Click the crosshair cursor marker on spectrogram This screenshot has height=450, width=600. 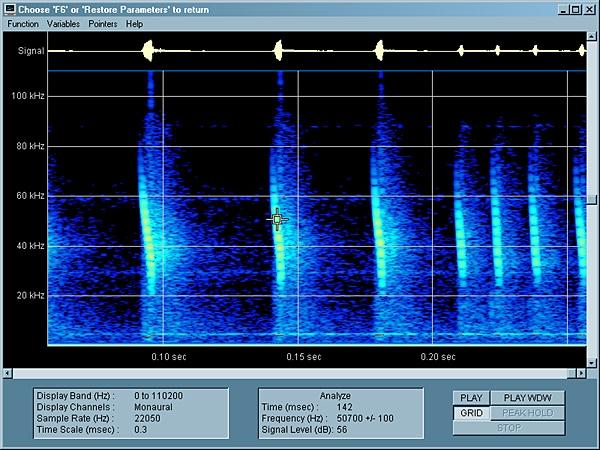(x=278, y=220)
